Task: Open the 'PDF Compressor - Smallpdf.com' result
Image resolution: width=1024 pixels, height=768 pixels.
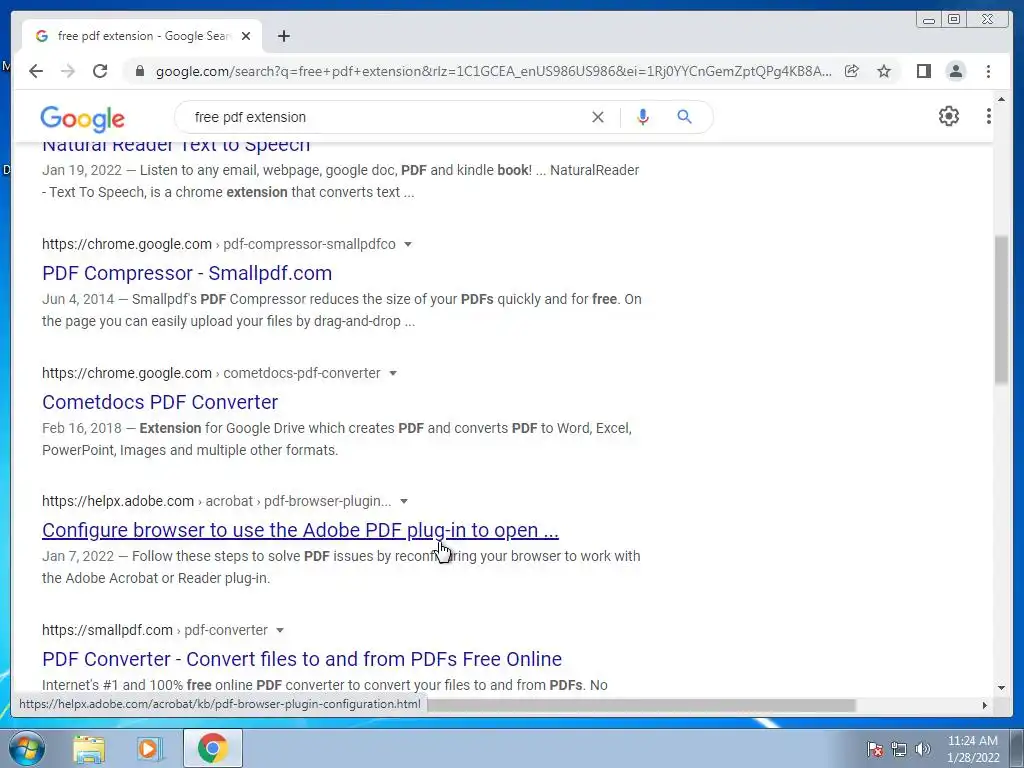Action: coord(187,273)
